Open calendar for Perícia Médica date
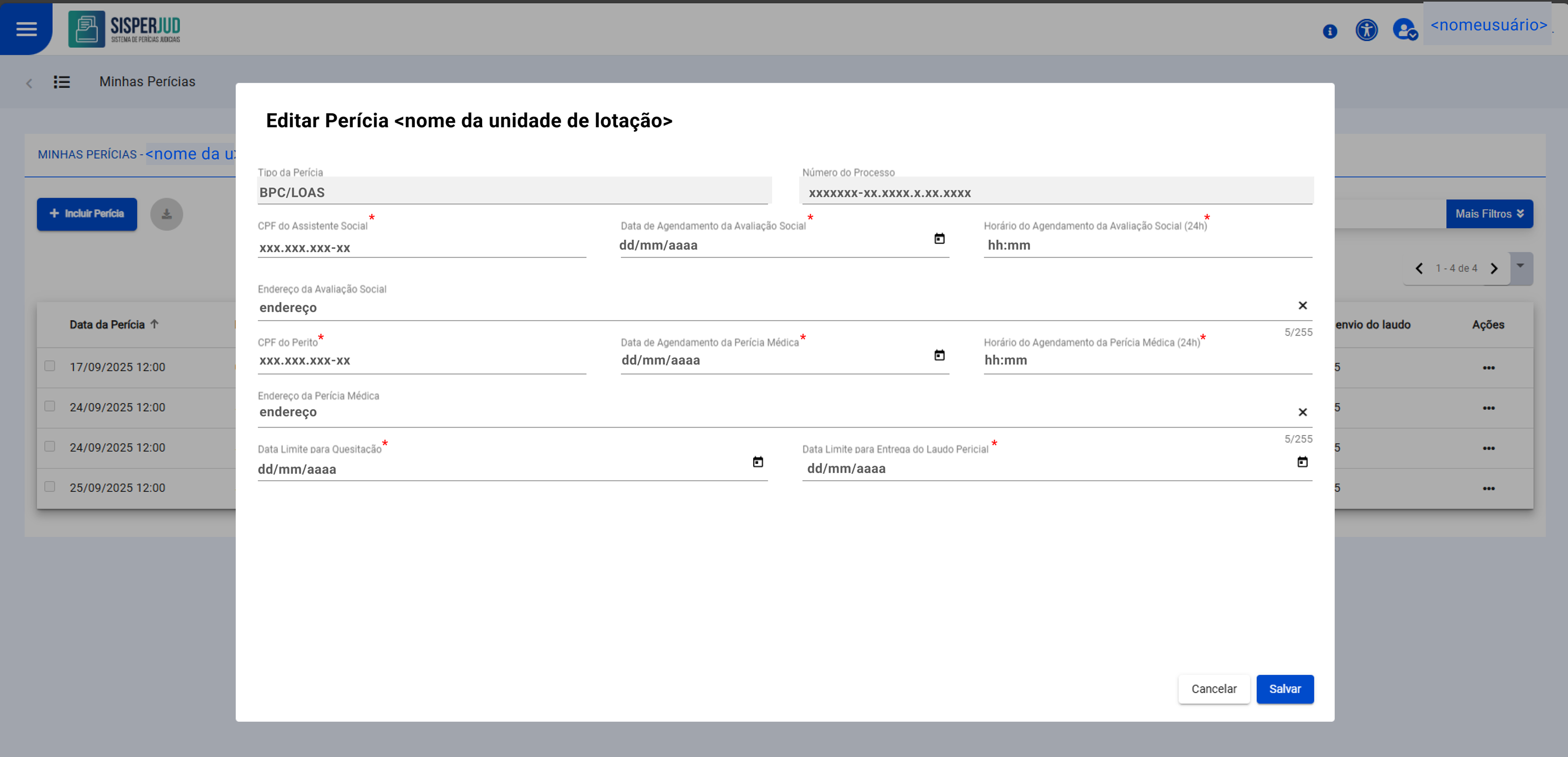1568x757 pixels. 939,355
